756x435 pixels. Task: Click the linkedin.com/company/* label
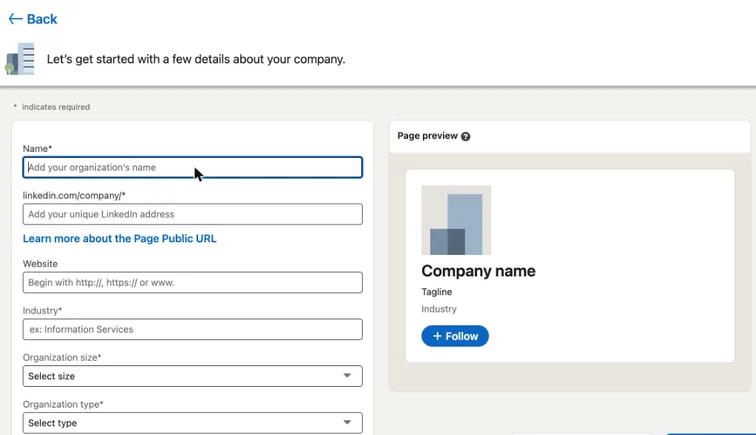pyautogui.click(x=74, y=195)
